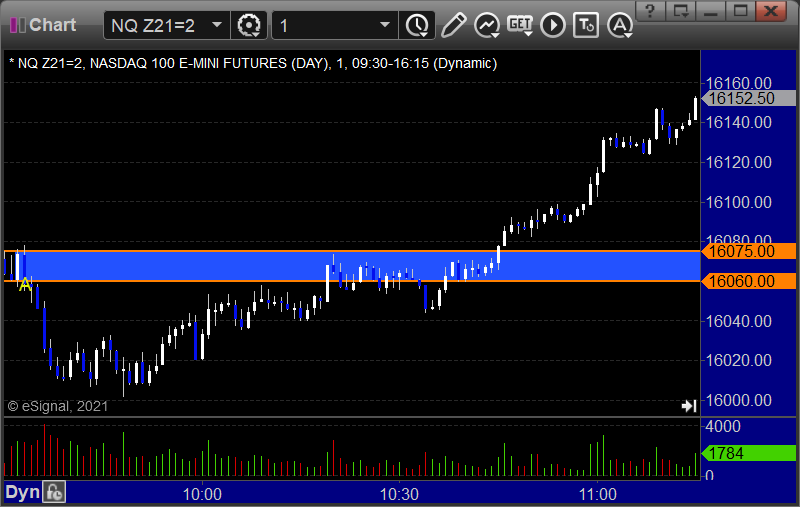This screenshot has height=507, width=800.
Task: Click the 10:30 time axis label
Action: point(399,494)
